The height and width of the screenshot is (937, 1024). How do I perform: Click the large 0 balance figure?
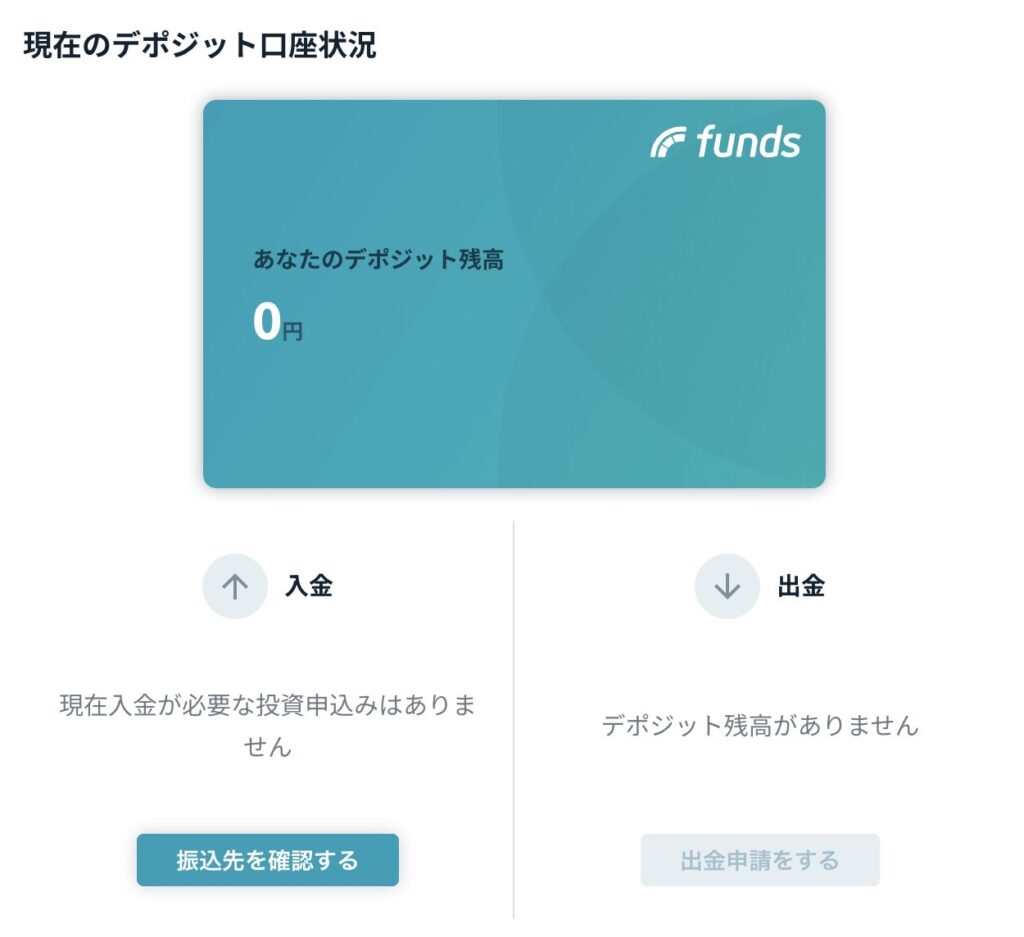[x=267, y=322]
